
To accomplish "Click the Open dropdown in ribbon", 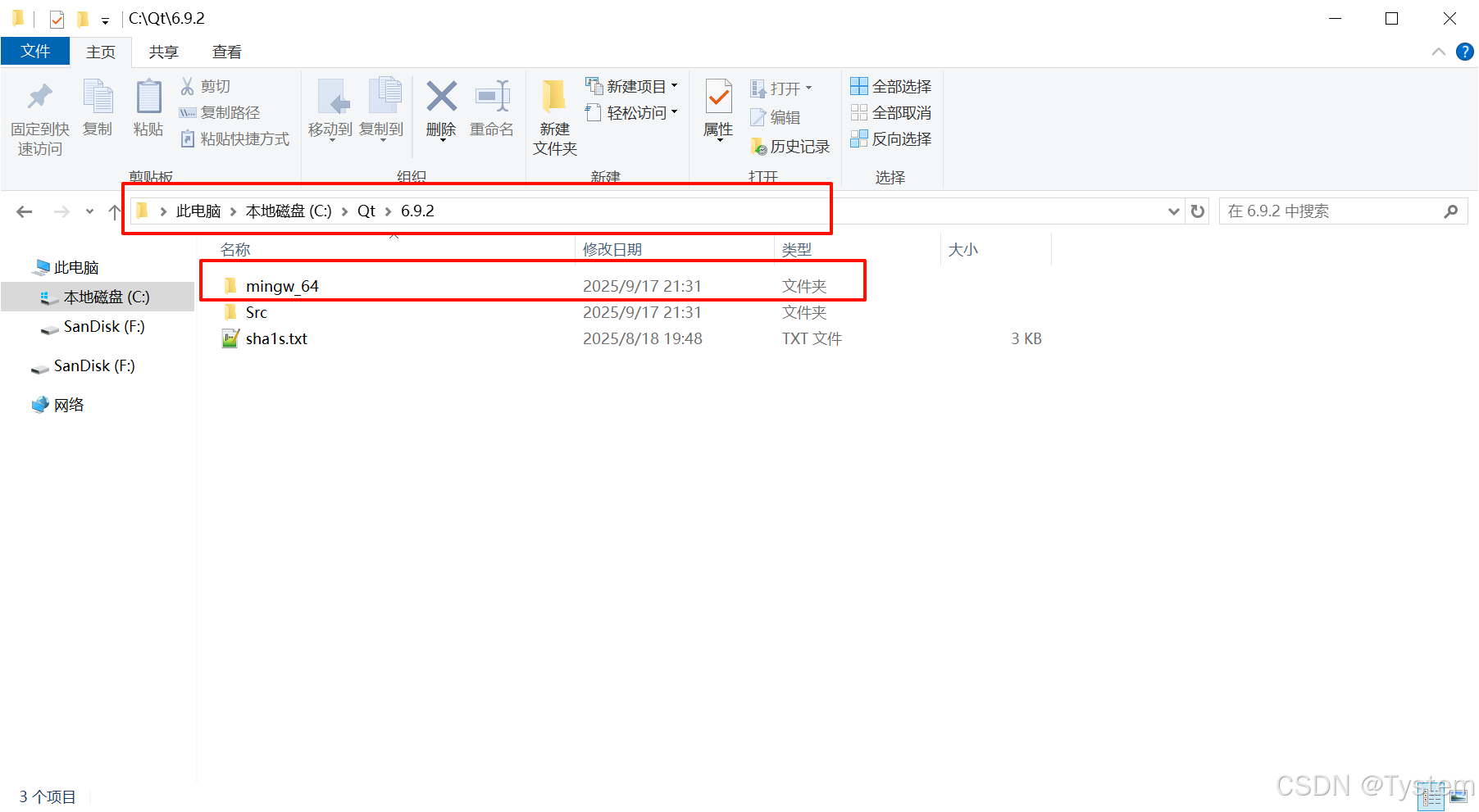I will (x=780, y=88).
